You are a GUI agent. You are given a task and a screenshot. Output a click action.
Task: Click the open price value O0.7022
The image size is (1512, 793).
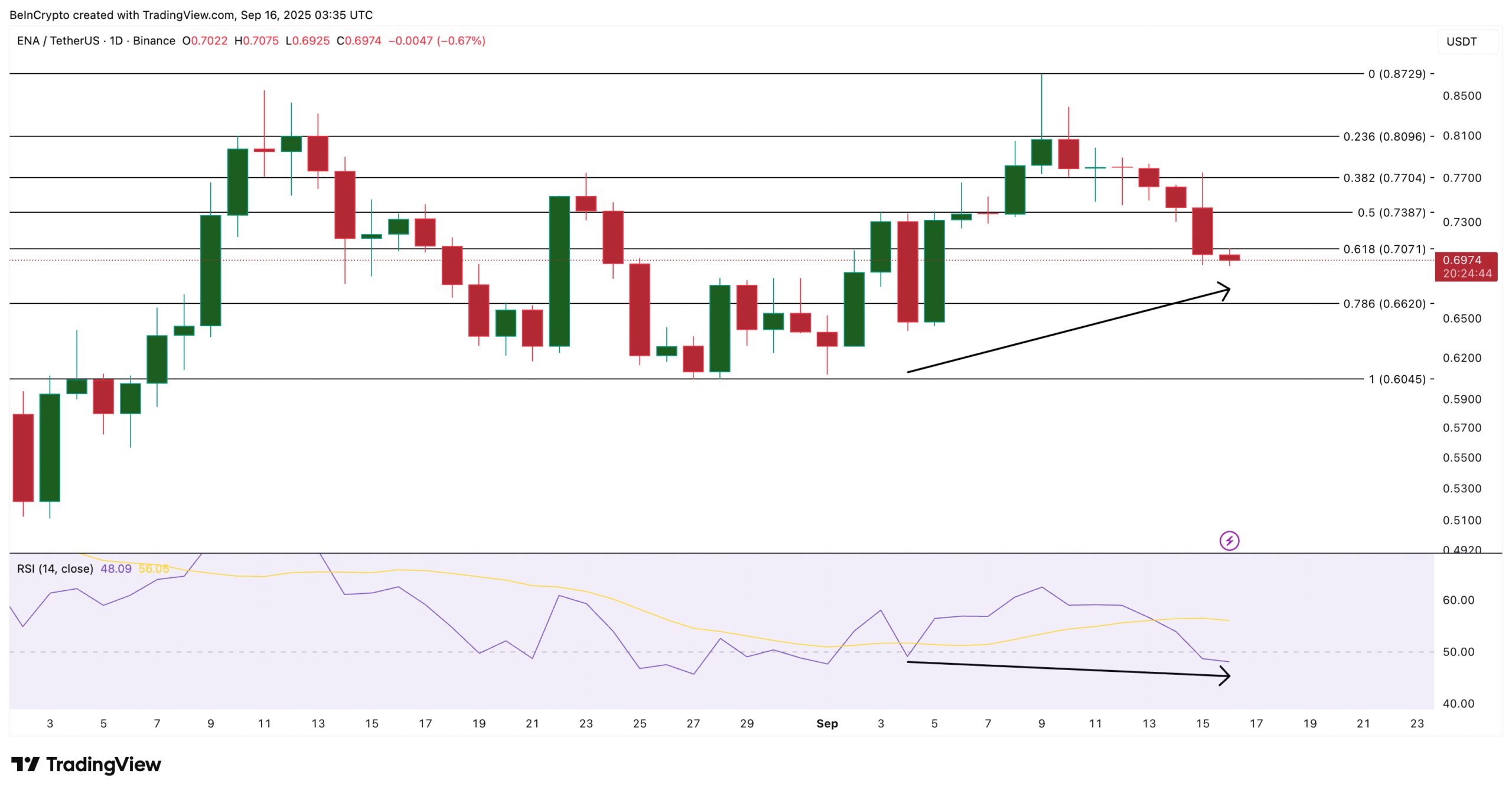(206, 41)
